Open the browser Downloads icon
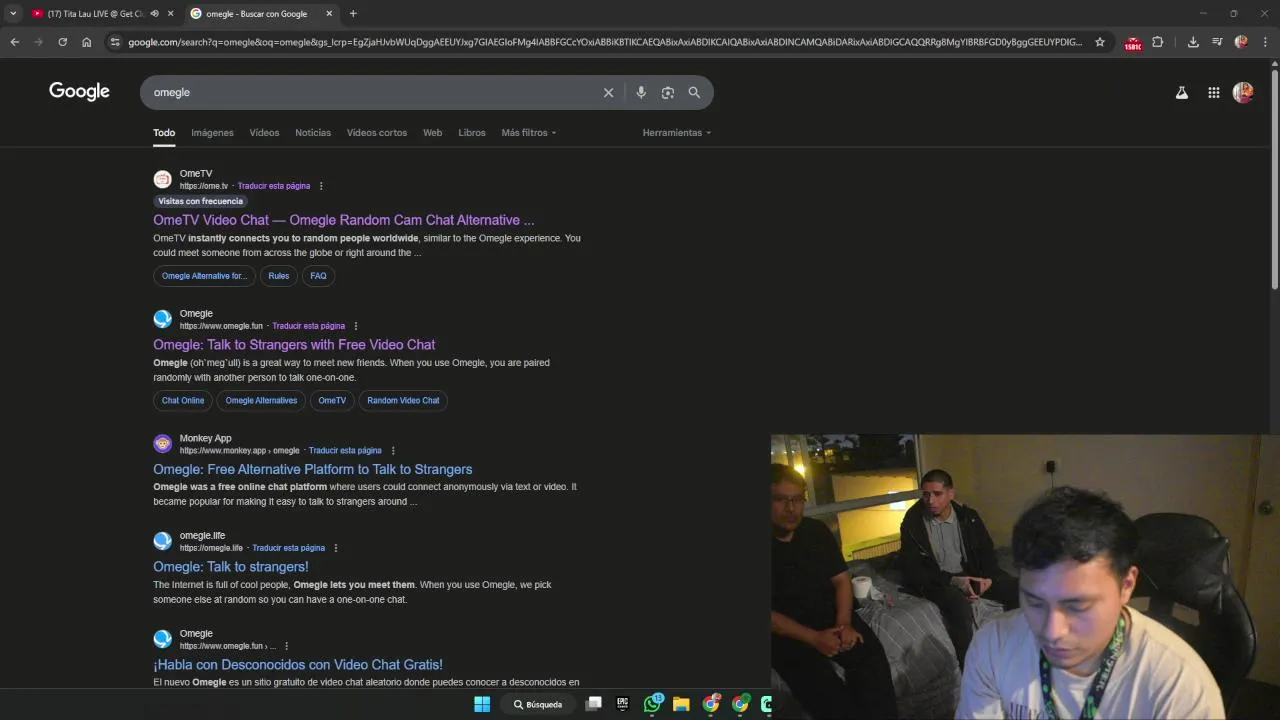Viewport: 1280px width, 720px height. (1193, 42)
